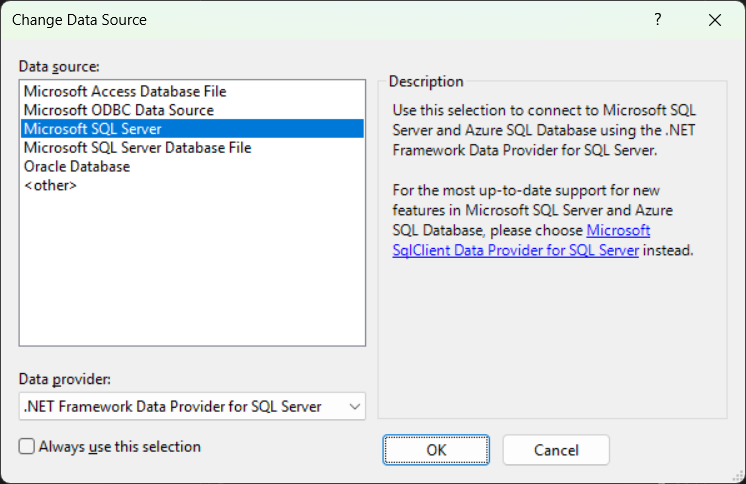746x484 pixels.
Task: Close the Change Data Source dialog
Action: (715, 20)
